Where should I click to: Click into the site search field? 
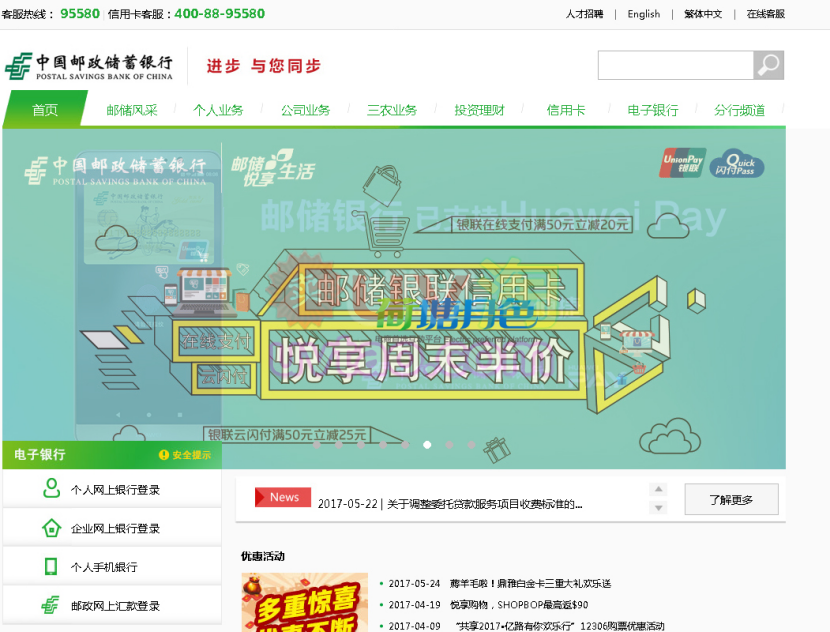[x=675, y=65]
